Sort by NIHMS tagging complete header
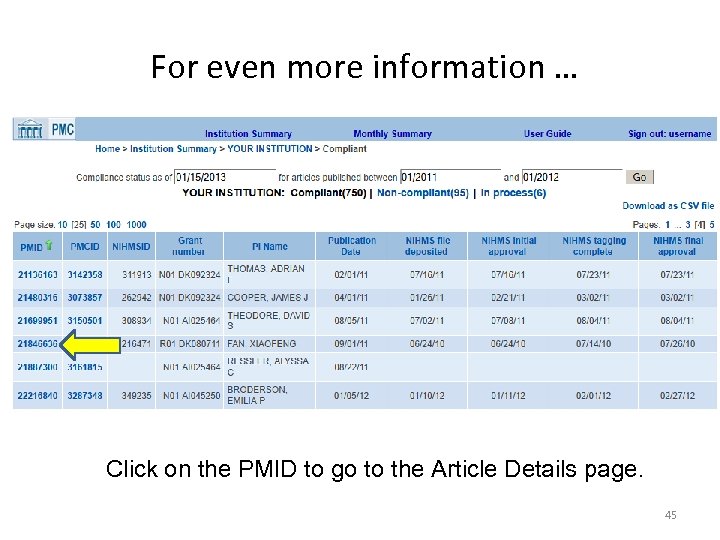The height and width of the screenshot is (540, 720). [594, 246]
